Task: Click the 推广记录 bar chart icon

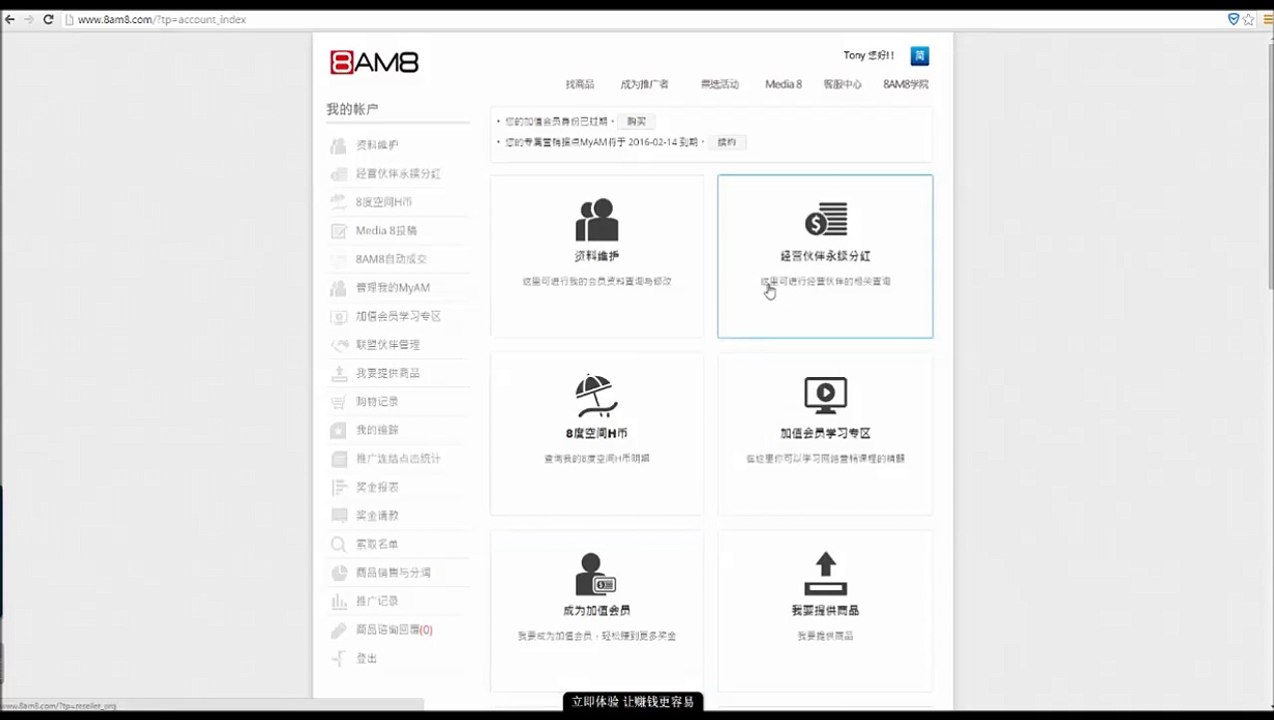Action: coord(338,601)
